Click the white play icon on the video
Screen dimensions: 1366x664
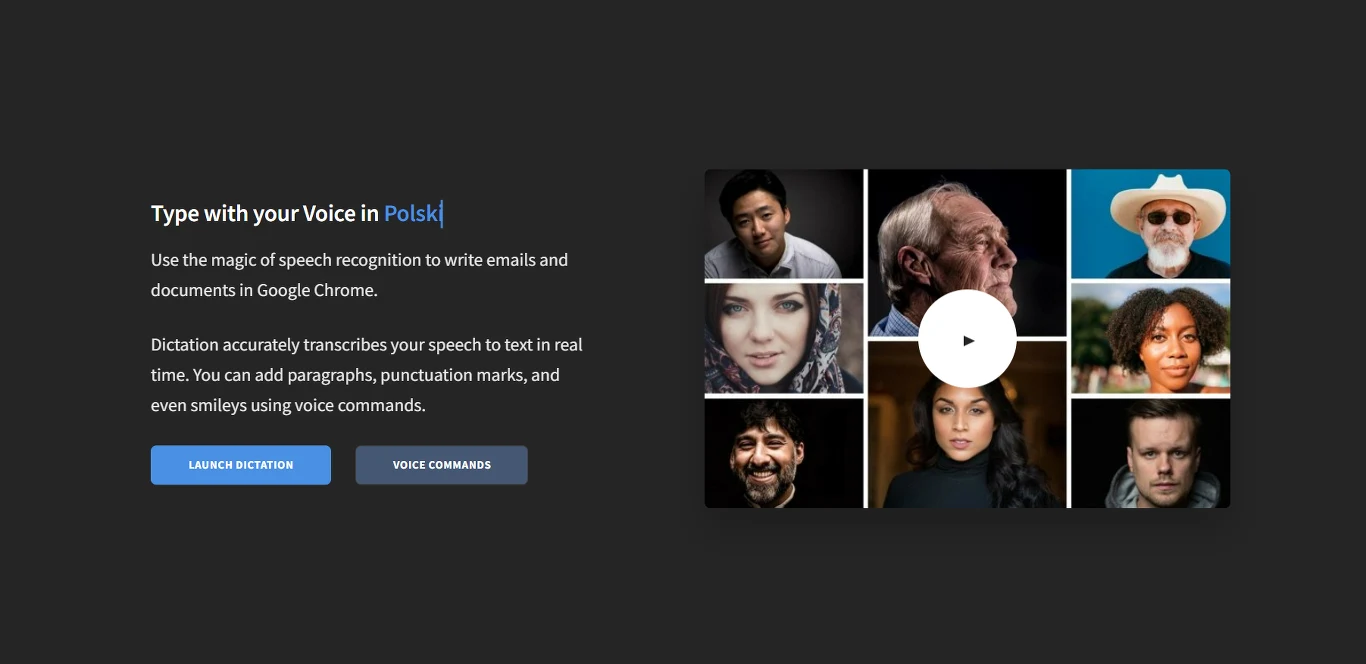coord(966,338)
